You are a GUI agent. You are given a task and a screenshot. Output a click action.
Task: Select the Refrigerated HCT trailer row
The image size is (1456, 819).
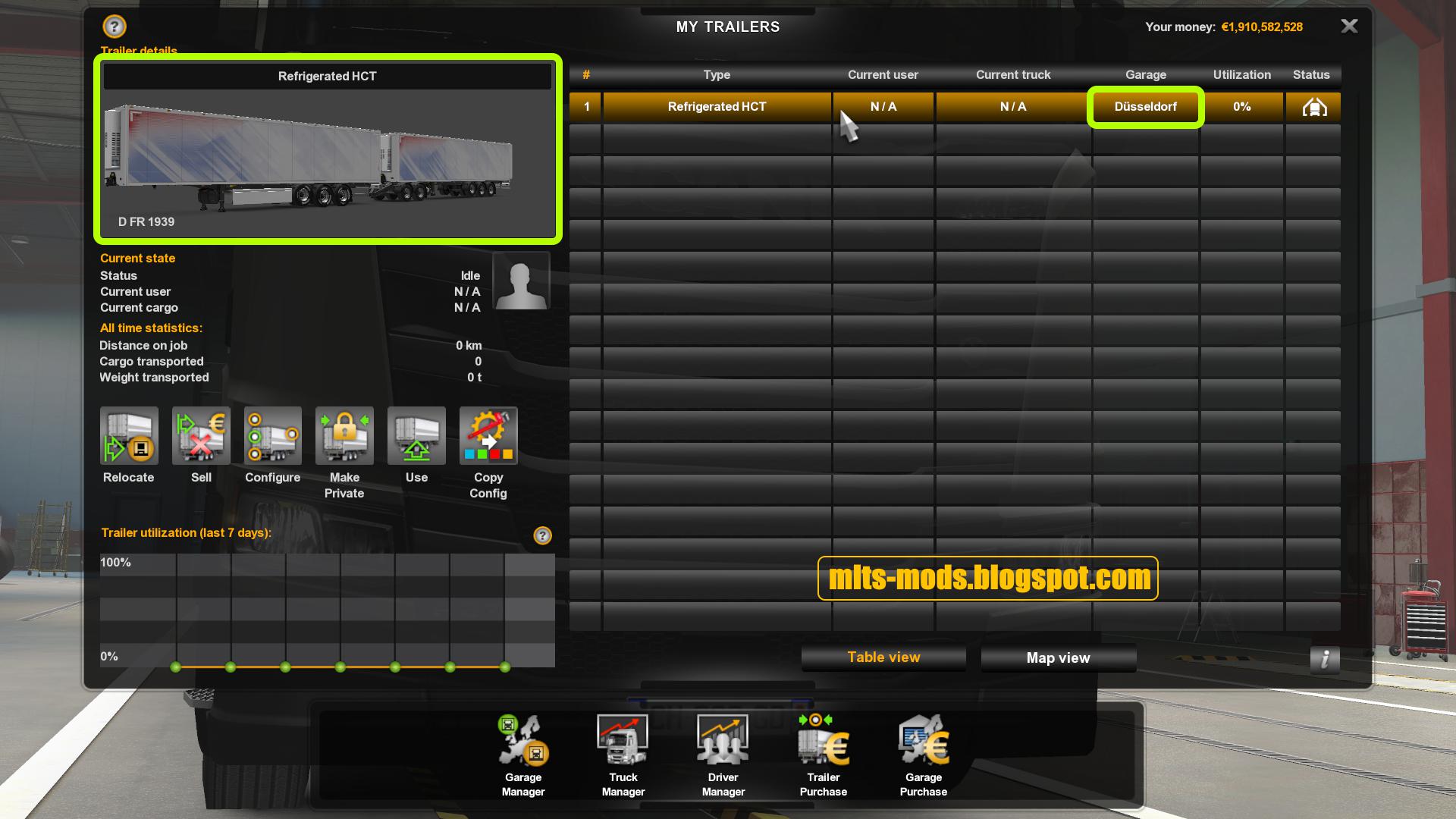(x=717, y=107)
